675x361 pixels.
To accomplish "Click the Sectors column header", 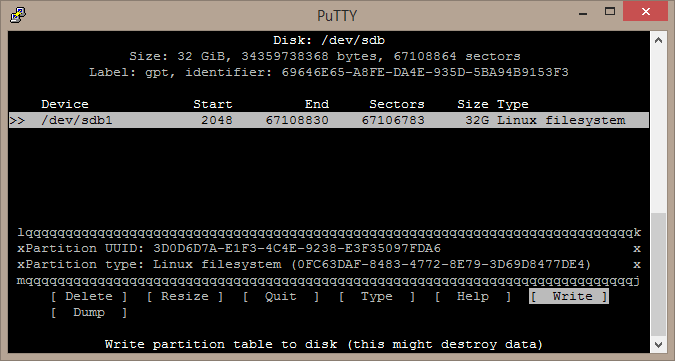I will click(397, 104).
